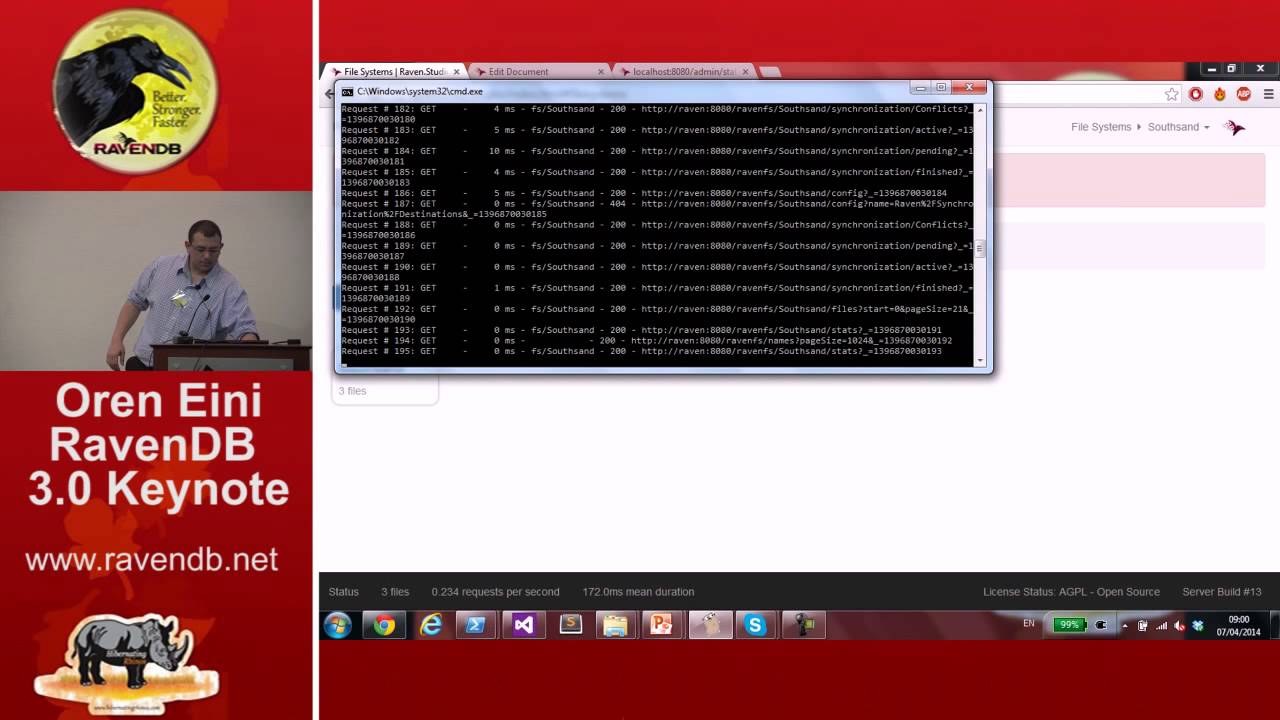1280x720 pixels.
Task: Go back in the Chrome browser
Action: [330, 94]
